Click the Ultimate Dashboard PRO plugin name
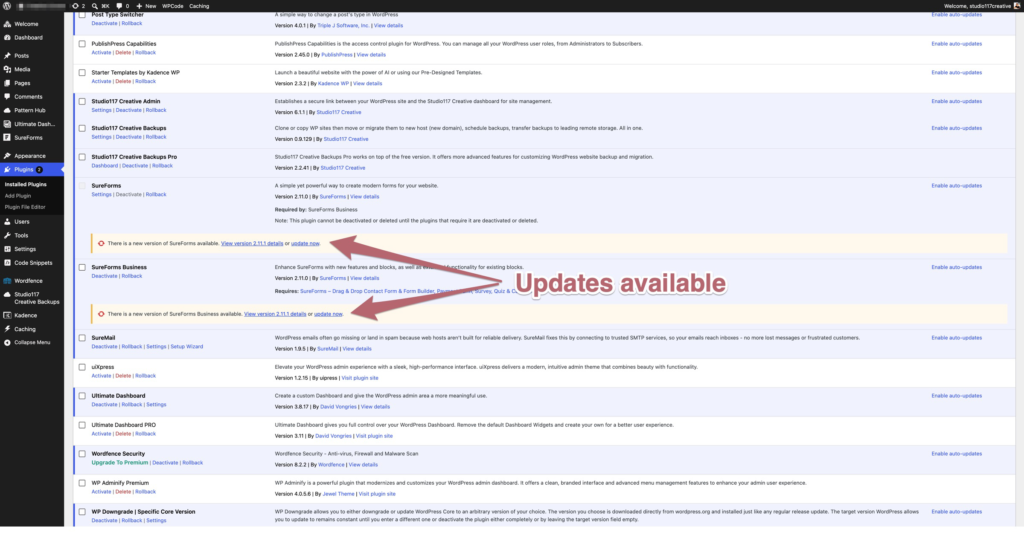The image size is (1024, 544). [123, 424]
